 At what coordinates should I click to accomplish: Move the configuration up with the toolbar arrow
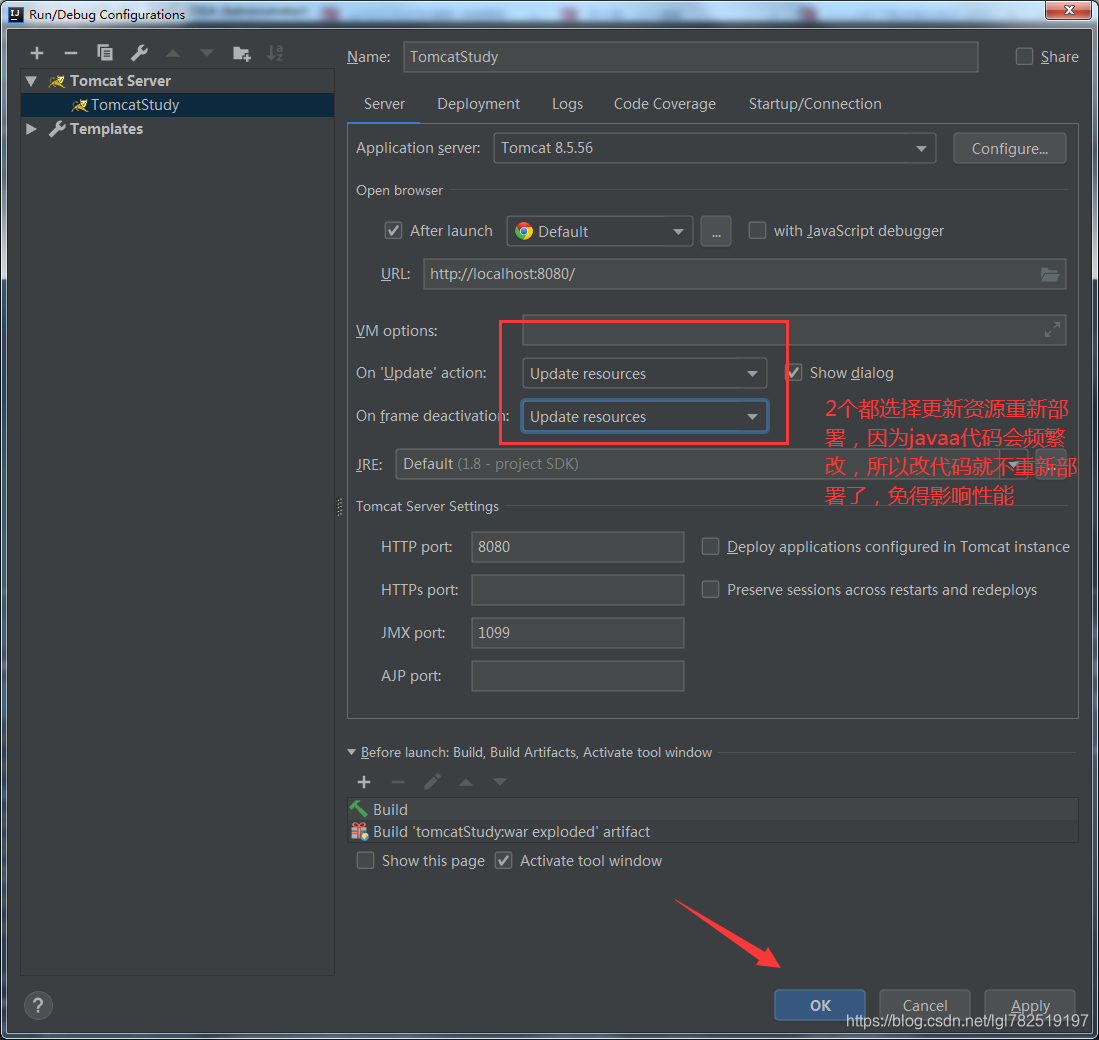172,53
